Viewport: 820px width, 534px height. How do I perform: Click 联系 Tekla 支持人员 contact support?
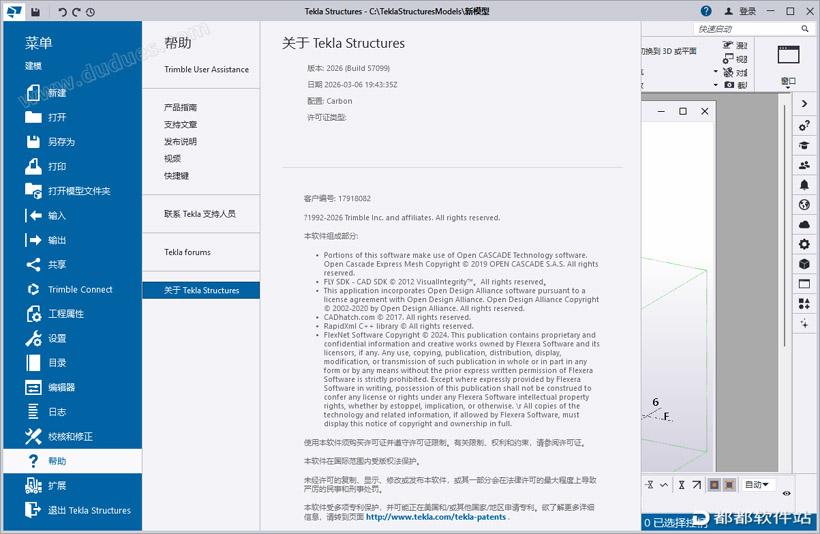[200, 214]
